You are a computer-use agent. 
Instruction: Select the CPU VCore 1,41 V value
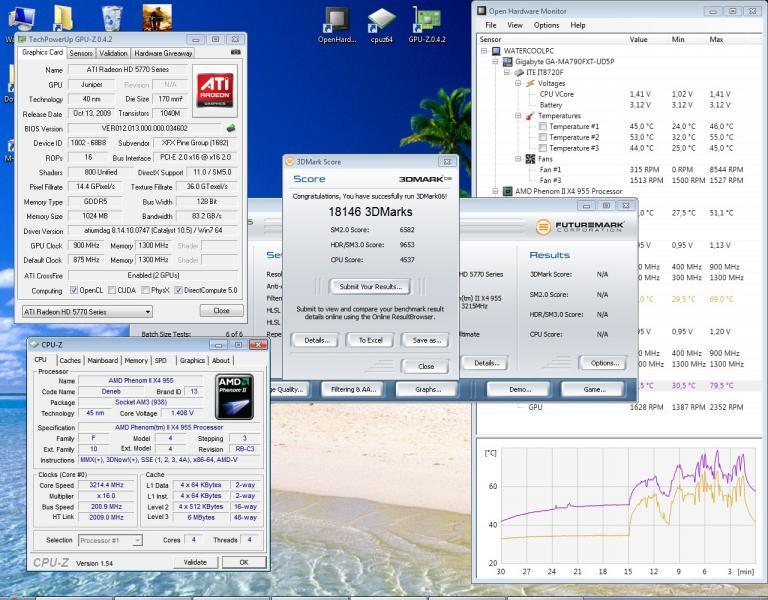pos(640,94)
